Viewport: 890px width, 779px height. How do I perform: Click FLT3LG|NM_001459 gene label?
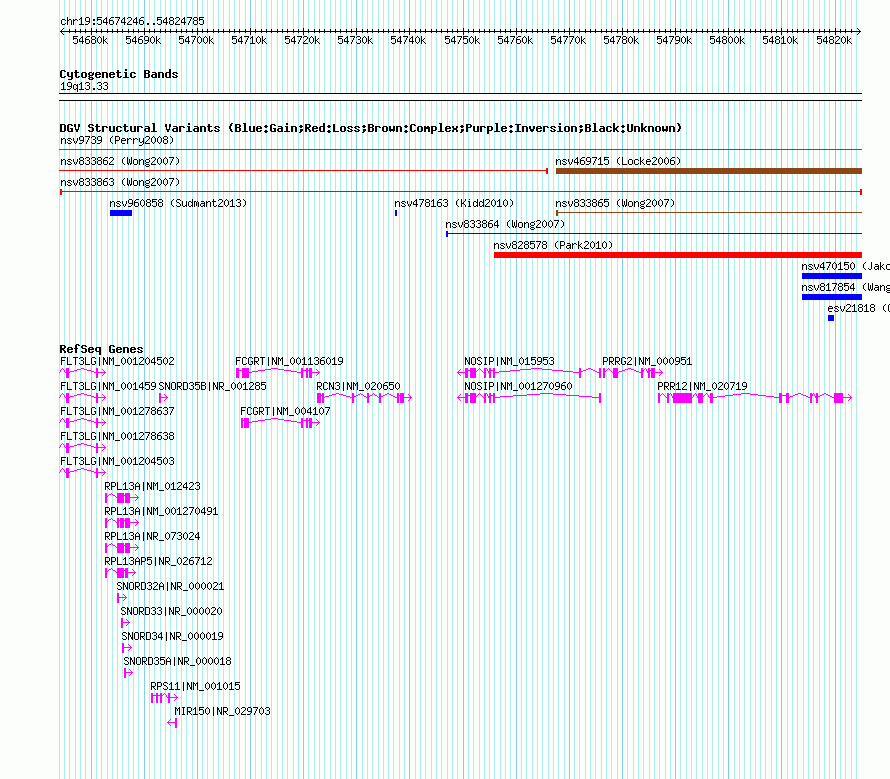point(108,386)
